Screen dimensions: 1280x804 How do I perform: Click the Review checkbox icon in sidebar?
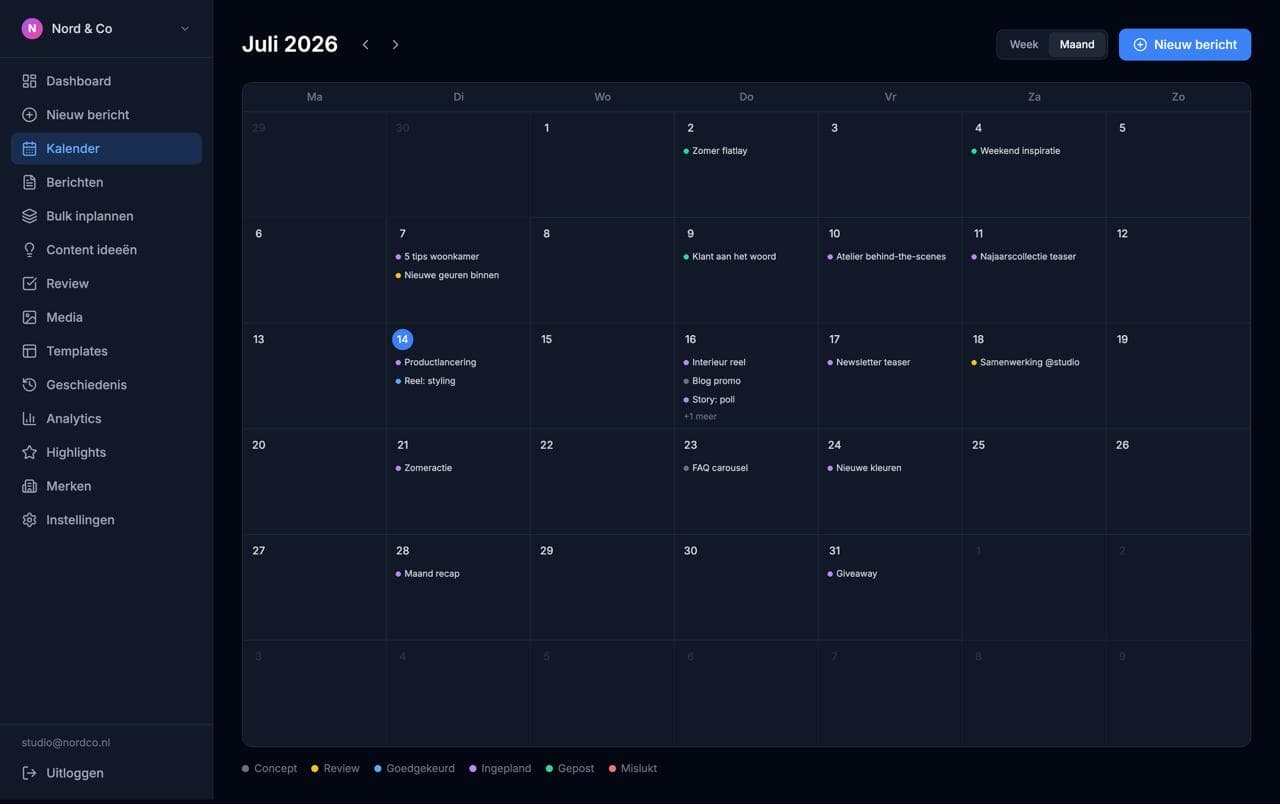coord(29,284)
